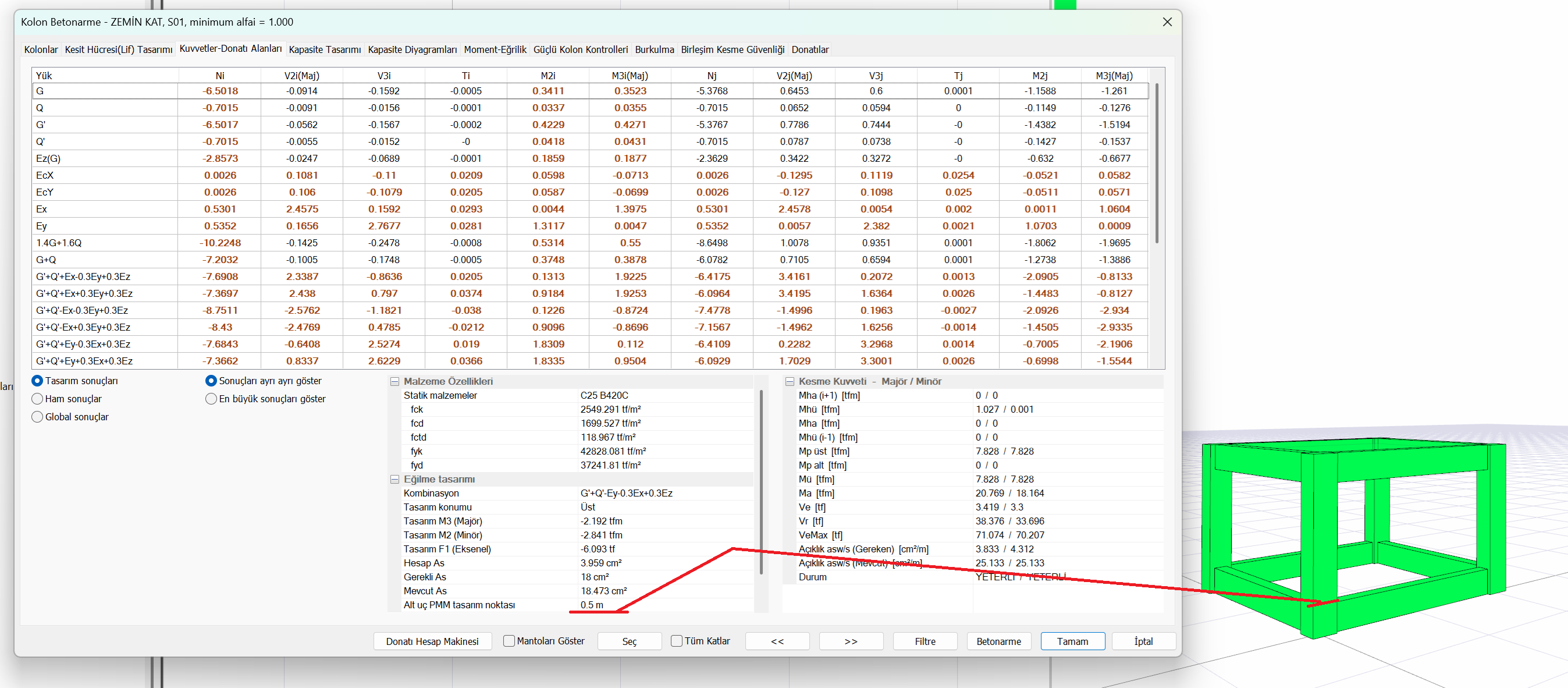Click the Donatı Hesap Makinesi button
This screenshot has width=1568, height=688.
pos(432,641)
